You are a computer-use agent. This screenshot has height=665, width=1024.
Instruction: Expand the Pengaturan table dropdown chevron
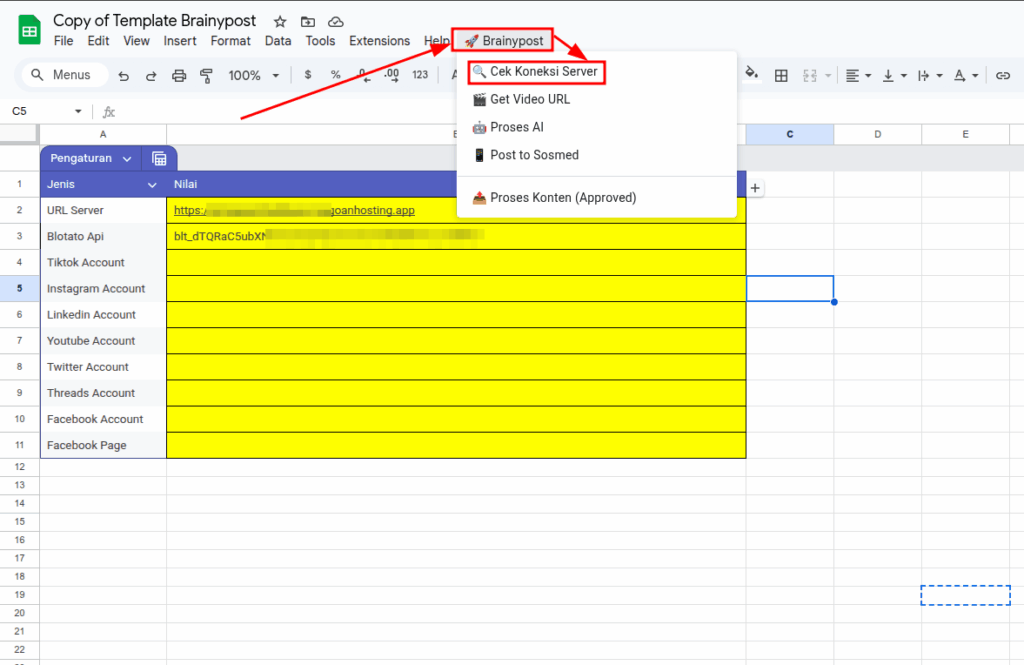(127, 159)
